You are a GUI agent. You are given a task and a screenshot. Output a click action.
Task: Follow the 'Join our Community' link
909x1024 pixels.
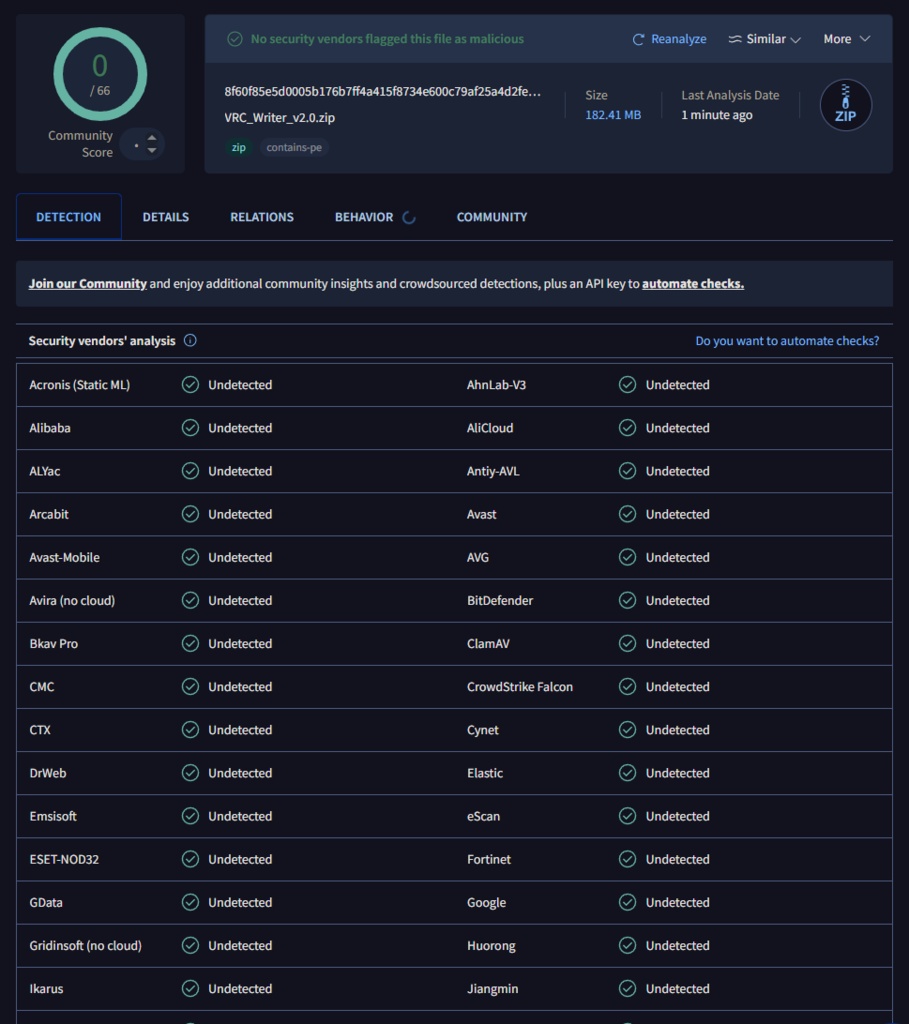(x=88, y=283)
